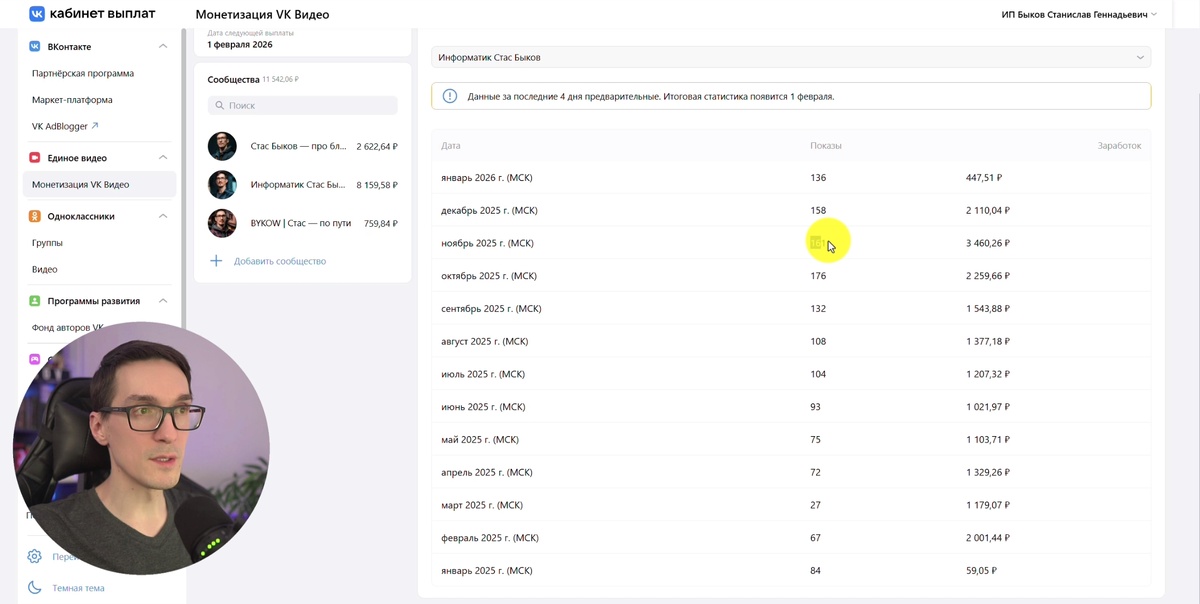Click the Единое видео section icon
Image resolution: width=1200 pixels, height=604 pixels.
(35, 158)
